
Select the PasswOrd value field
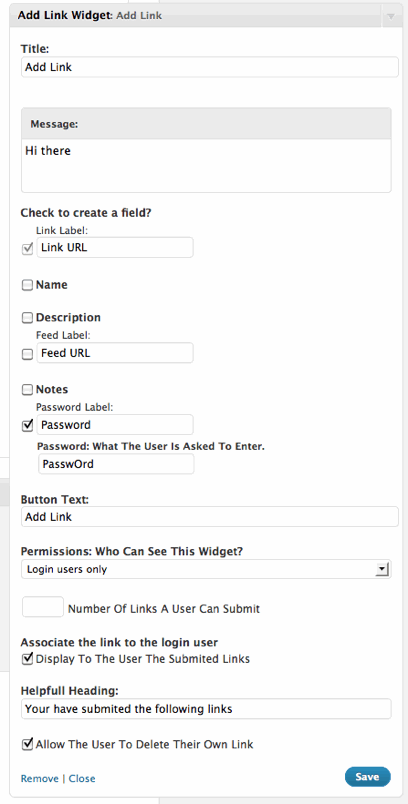point(116,464)
